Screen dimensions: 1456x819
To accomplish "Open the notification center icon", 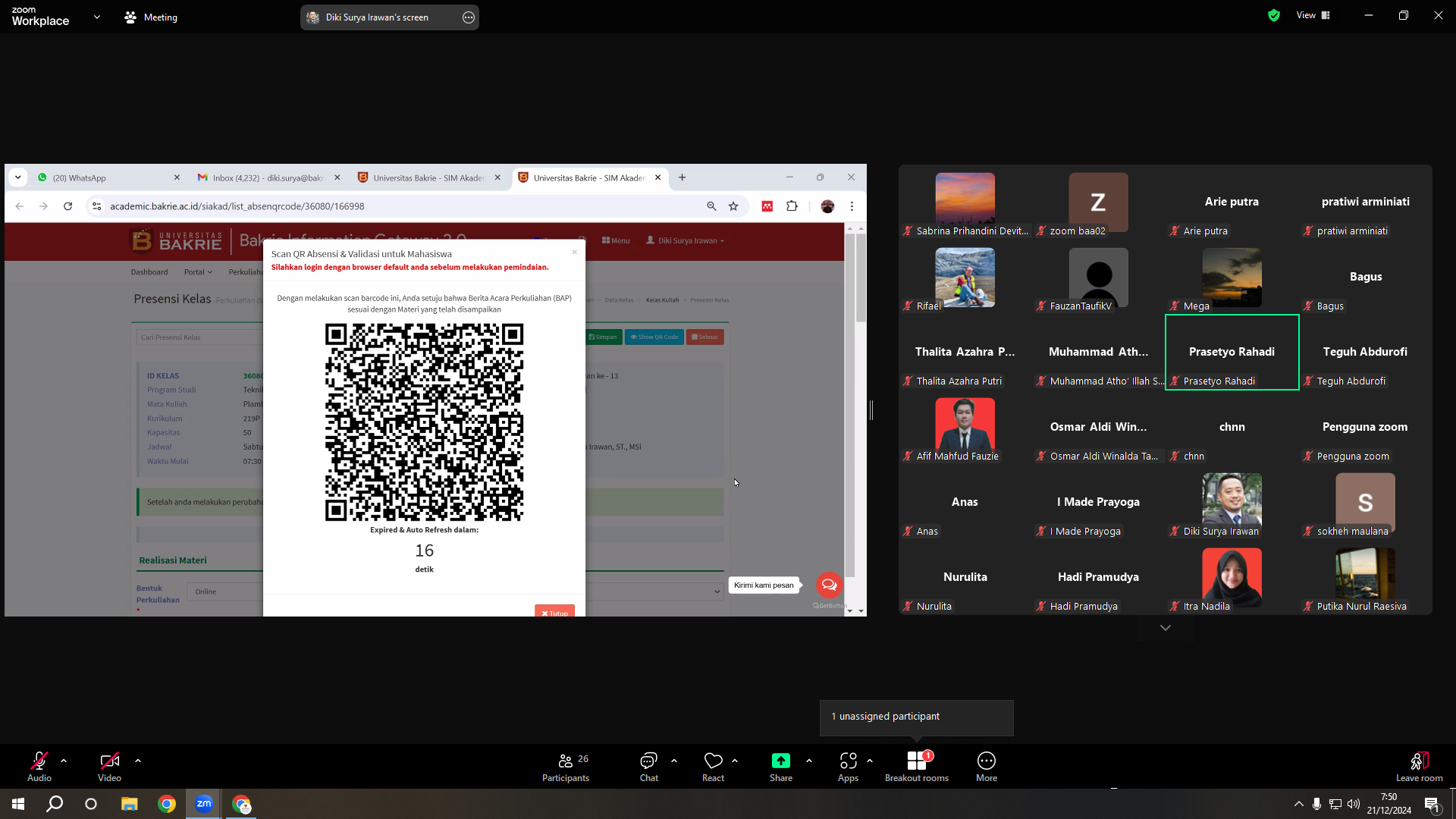I will coord(1432,805).
